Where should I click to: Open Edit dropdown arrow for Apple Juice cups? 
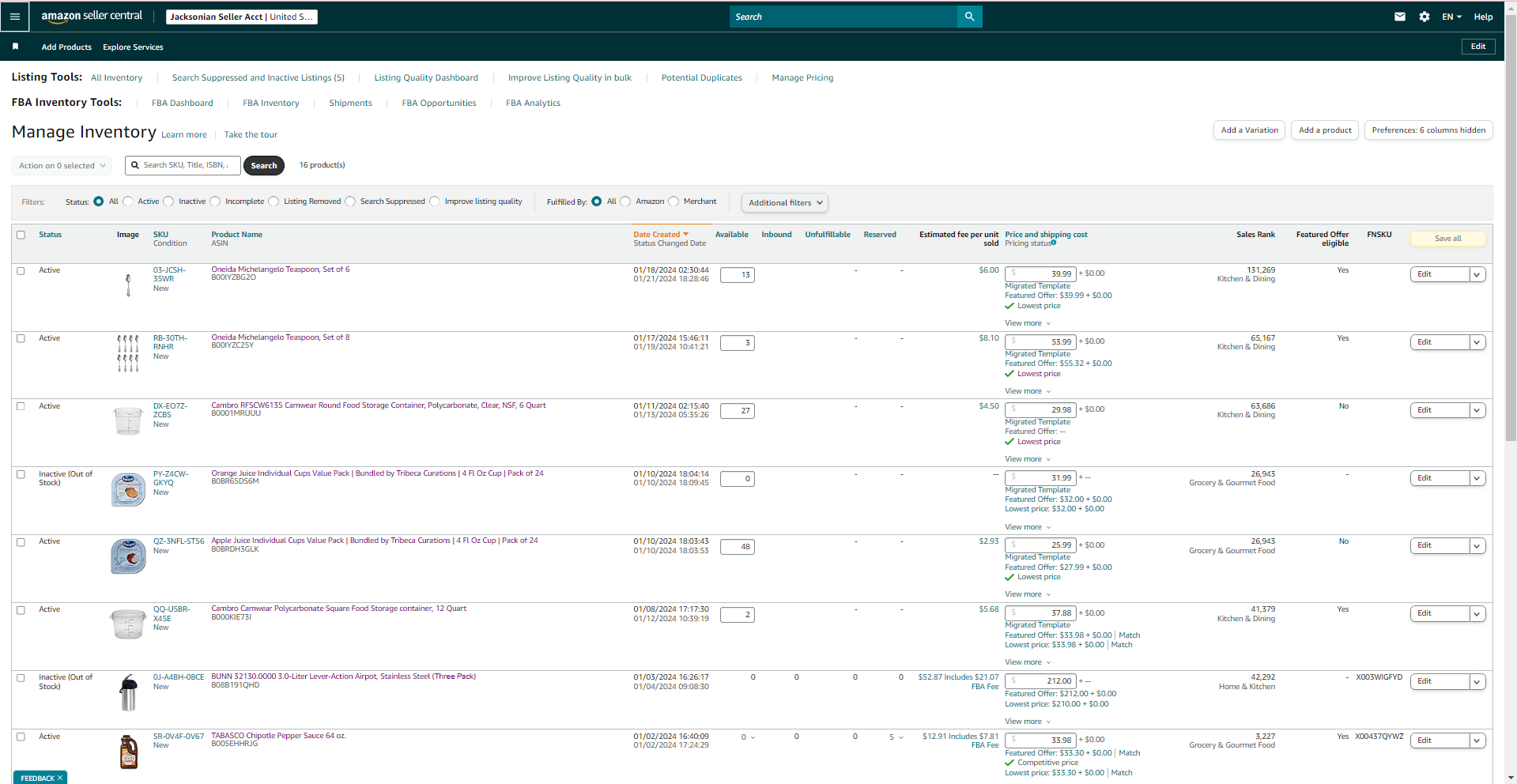[x=1477, y=545]
